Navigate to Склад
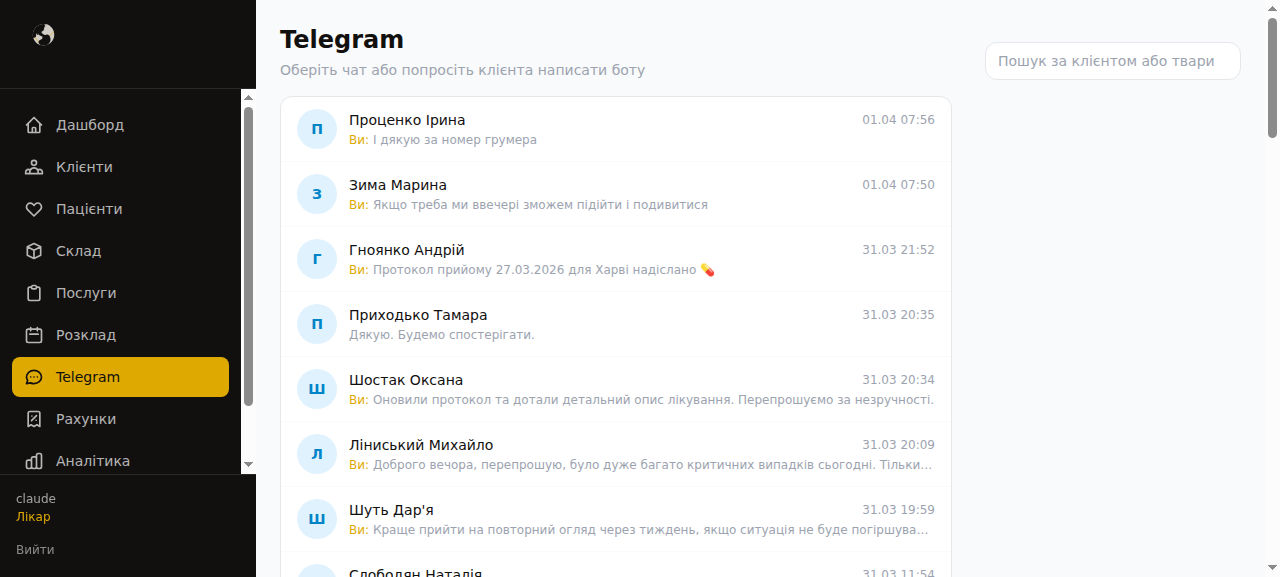Screen dimensions: 1280x577 tap(120, 251)
